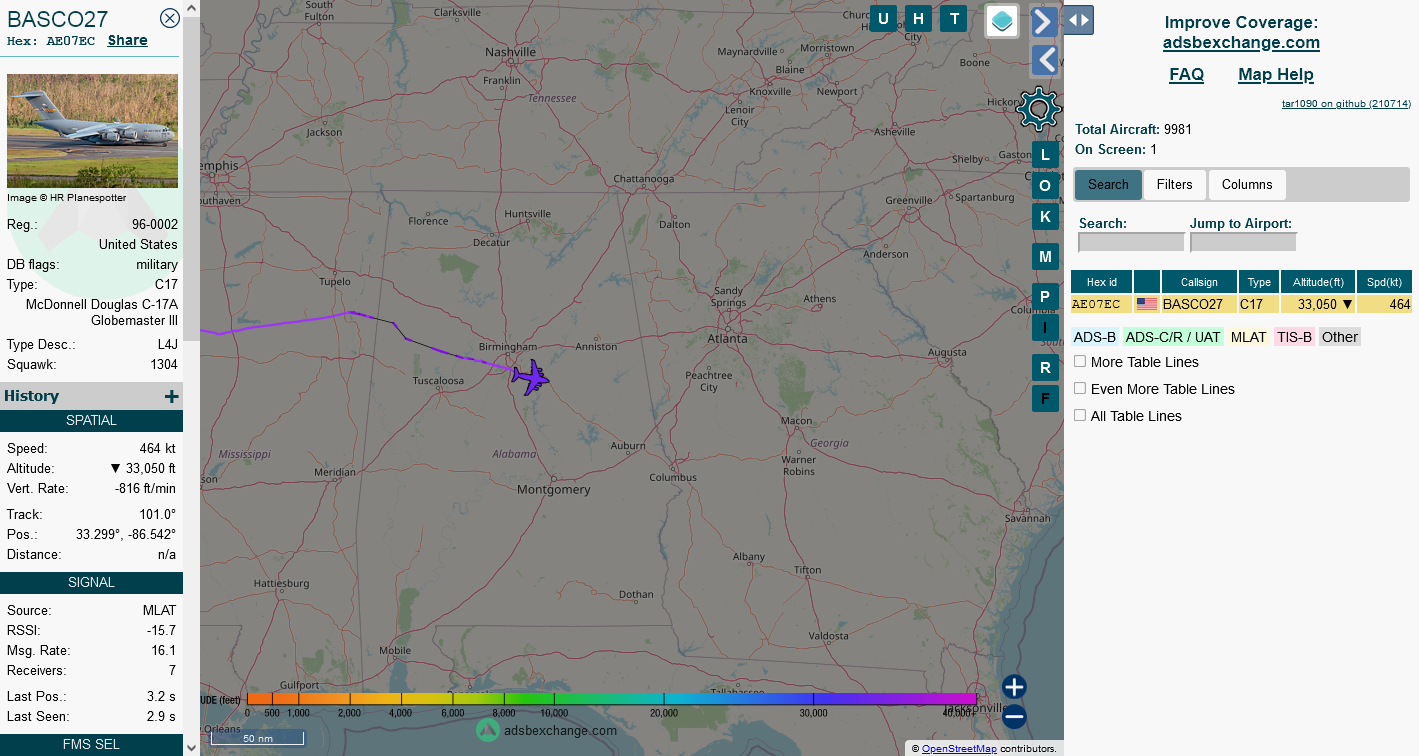The image size is (1419, 756).
Task: Enable All Table Lines checkbox
Action: [1080, 415]
